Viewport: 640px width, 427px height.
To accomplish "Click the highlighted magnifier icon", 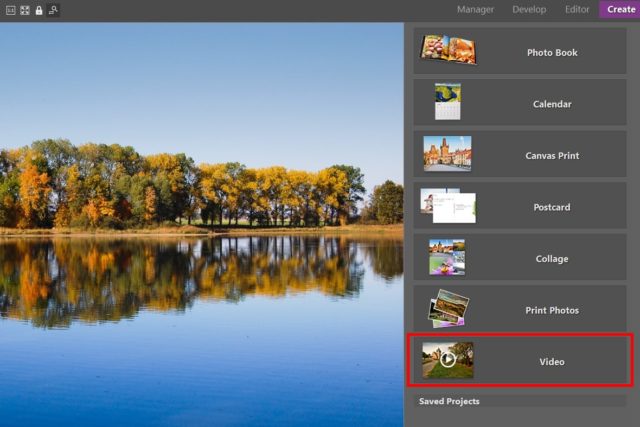I will [53, 10].
